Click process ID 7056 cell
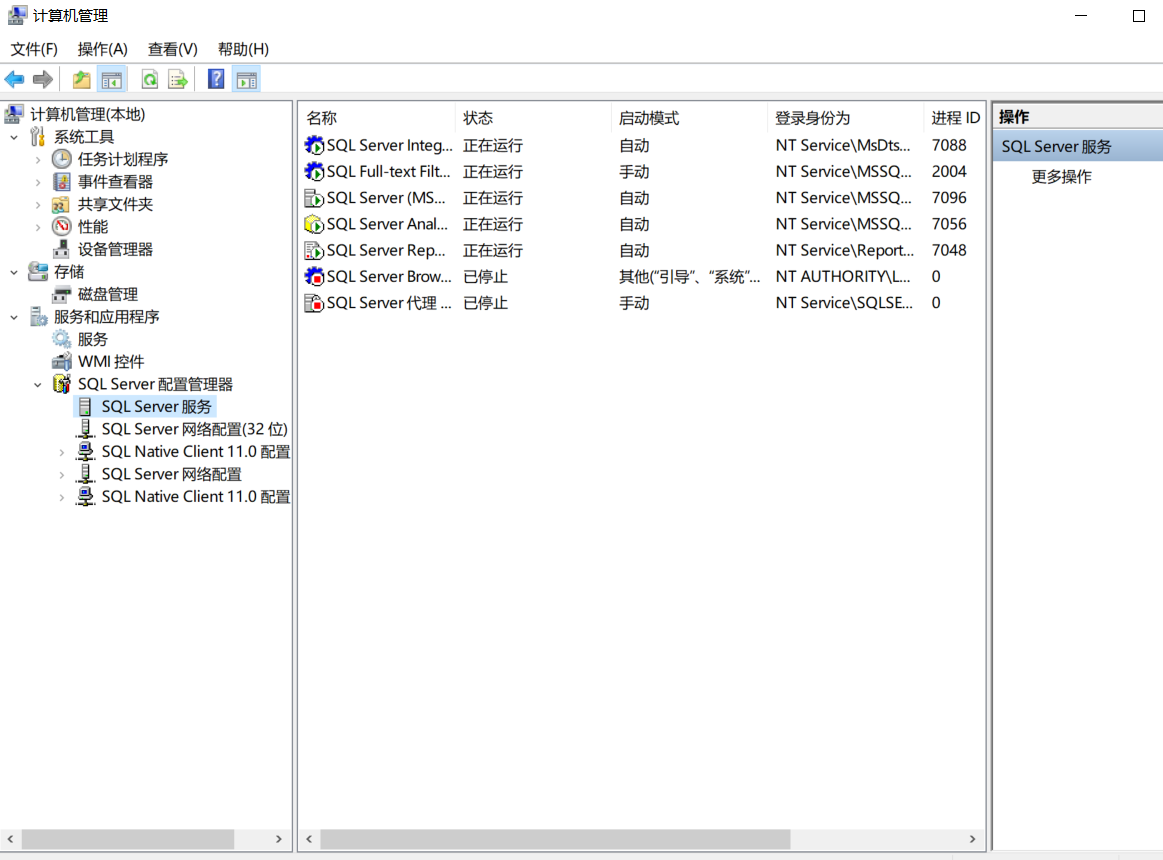The width and height of the screenshot is (1163, 860). tap(949, 224)
